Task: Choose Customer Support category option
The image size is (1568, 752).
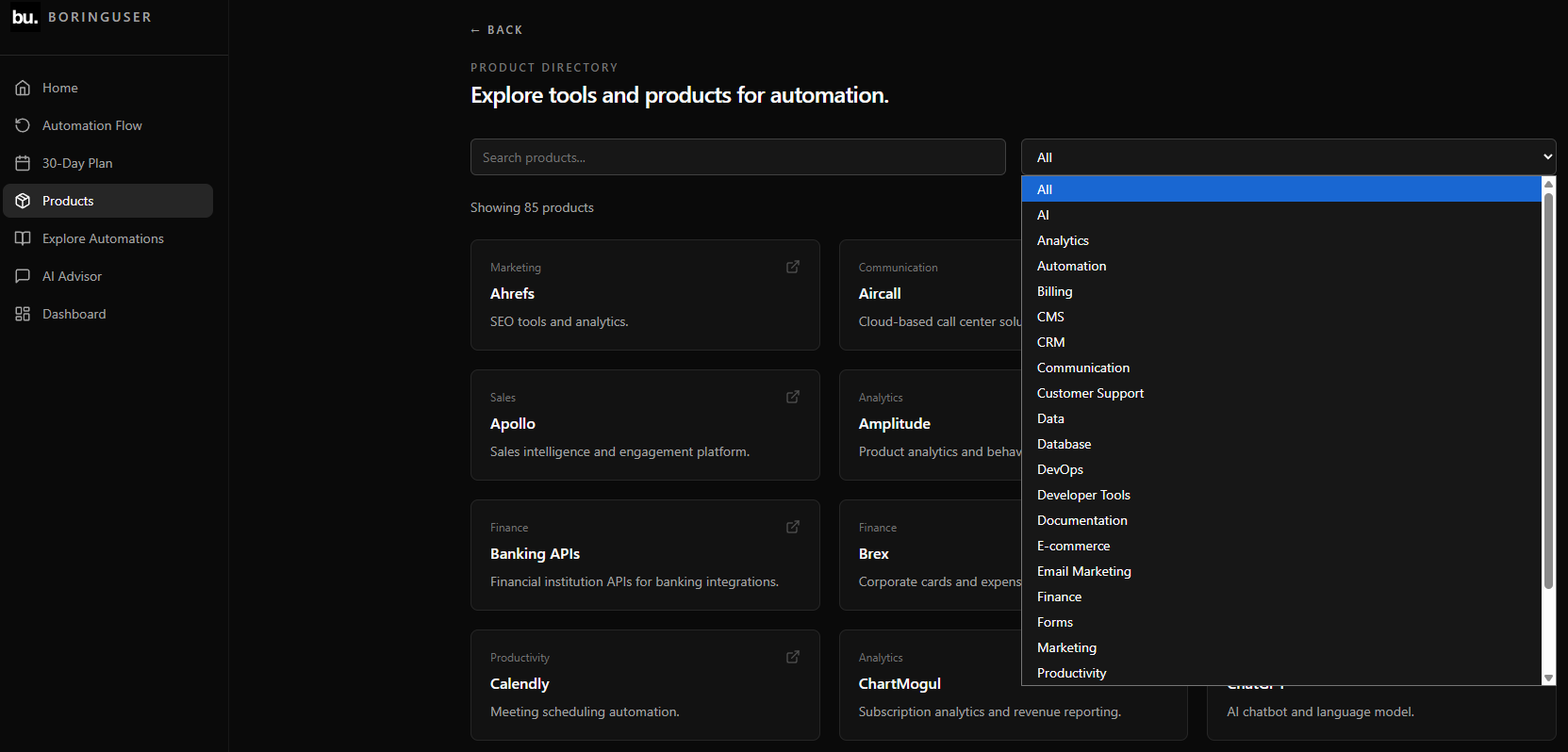Action: (1281, 393)
